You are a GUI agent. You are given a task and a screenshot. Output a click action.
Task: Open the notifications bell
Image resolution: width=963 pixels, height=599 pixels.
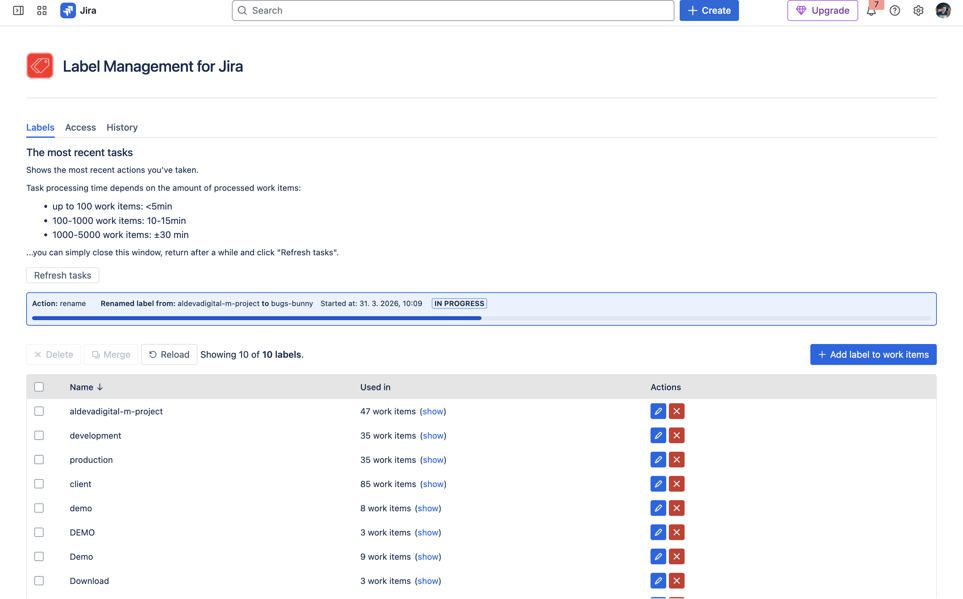(x=871, y=11)
